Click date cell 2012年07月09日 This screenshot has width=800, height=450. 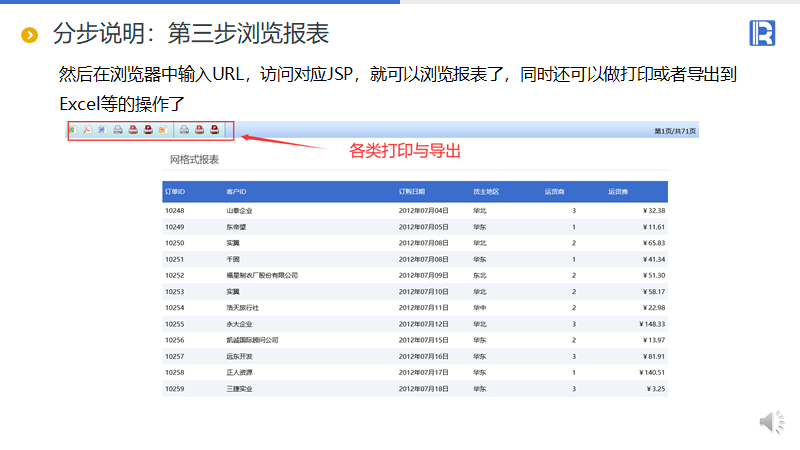click(423, 276)
